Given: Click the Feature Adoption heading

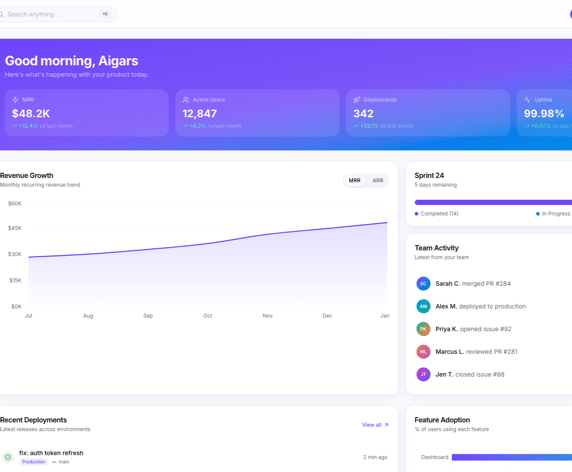Looking at the screenshot, I should [x=442, y=420].
